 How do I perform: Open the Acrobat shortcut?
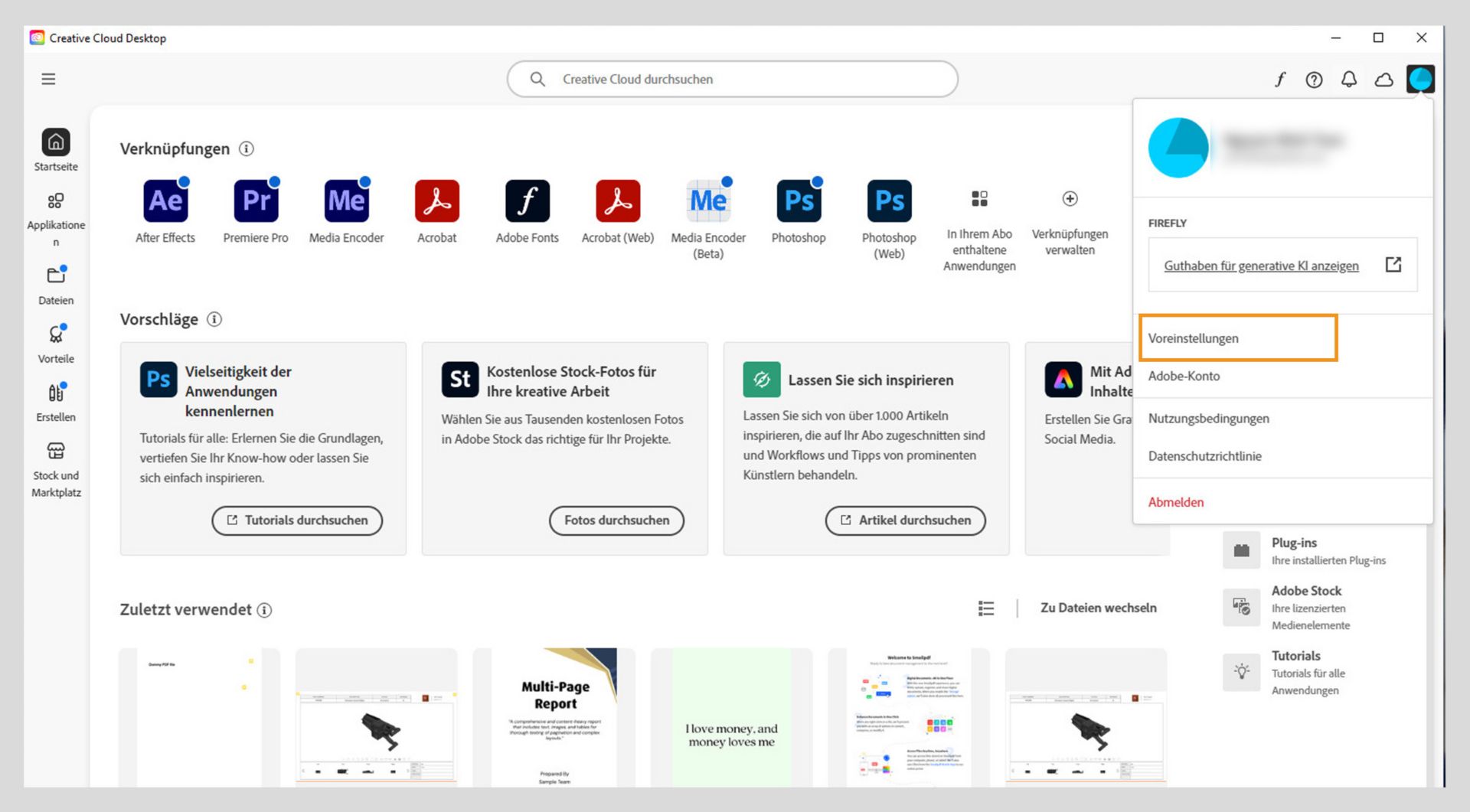[x=437, y=201]
